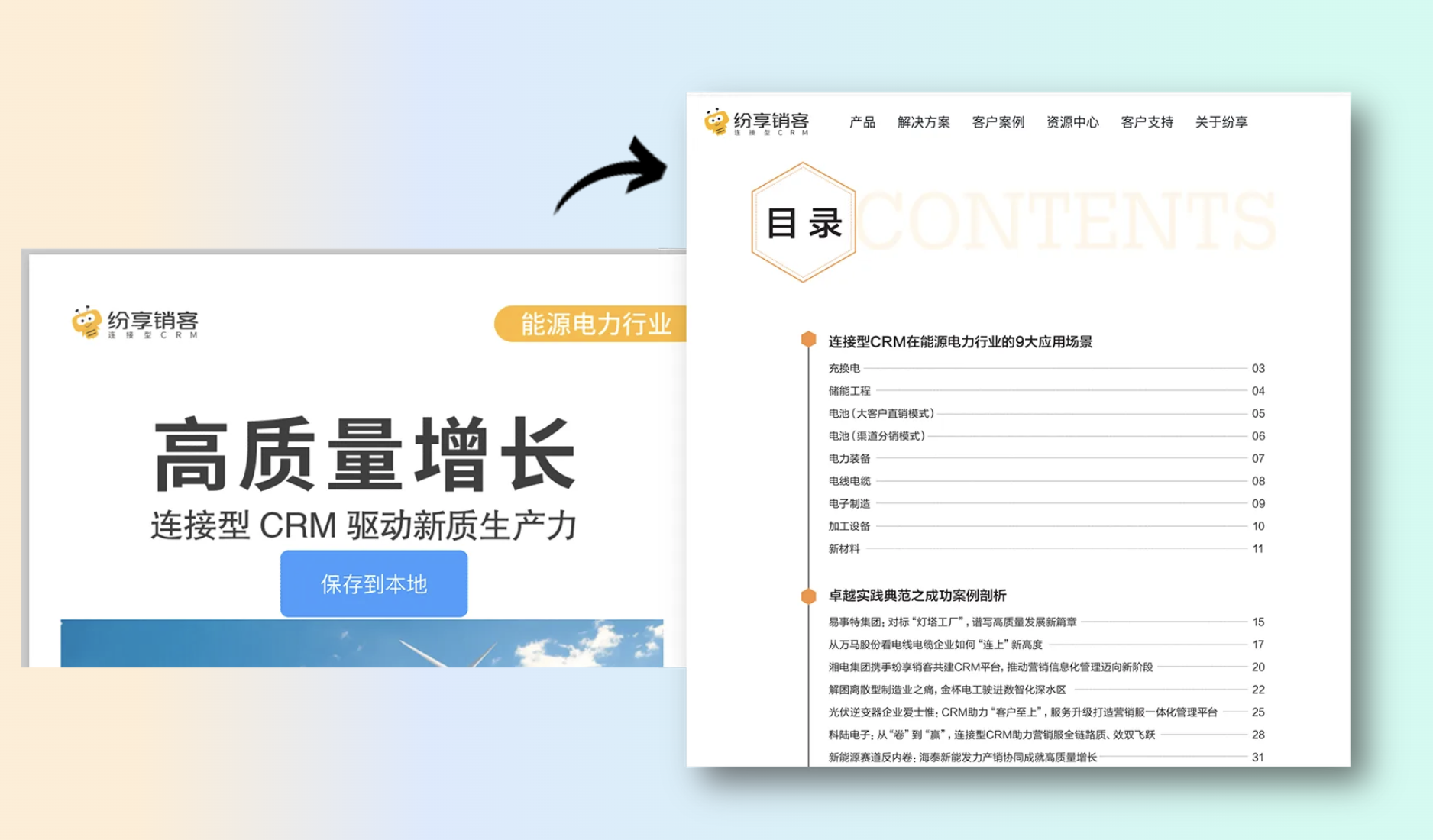Screen dimensions: 1433x840
Task: Click subtitle 连接型 CRM 驱动新质生产力
Action: pyautogui.click(x=363, y=525)
